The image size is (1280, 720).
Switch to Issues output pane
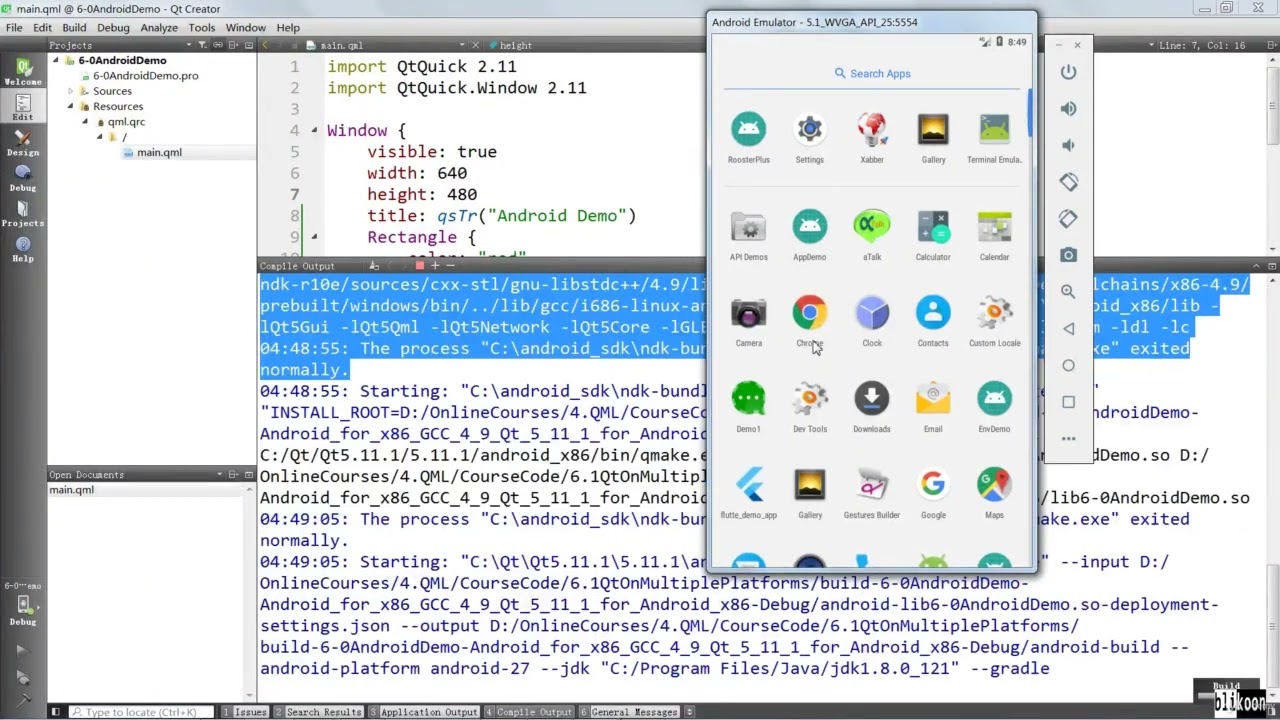(x=245, y=712)
